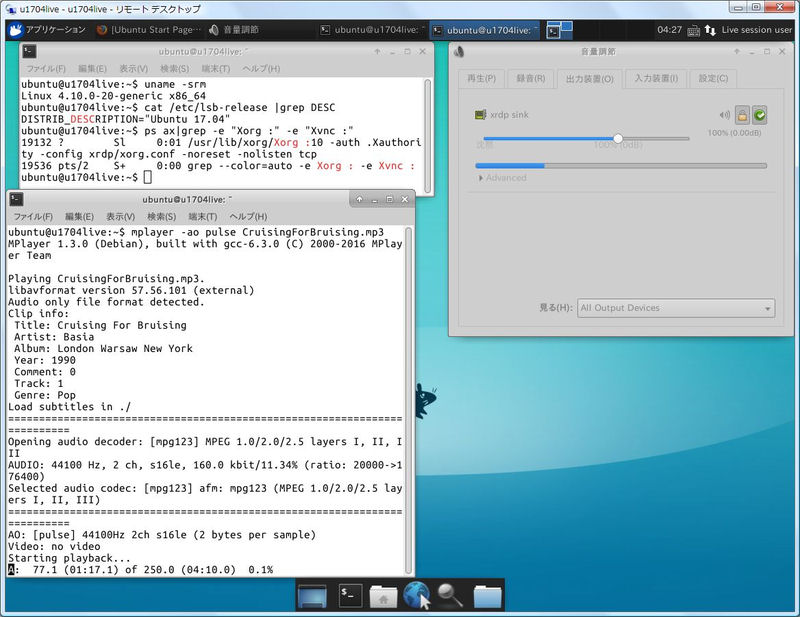Image resolution: width=800 pixels, height=617 pixels.
Task: Switch to the Ubuntu Start Page task button
Action: coord(149,30)
